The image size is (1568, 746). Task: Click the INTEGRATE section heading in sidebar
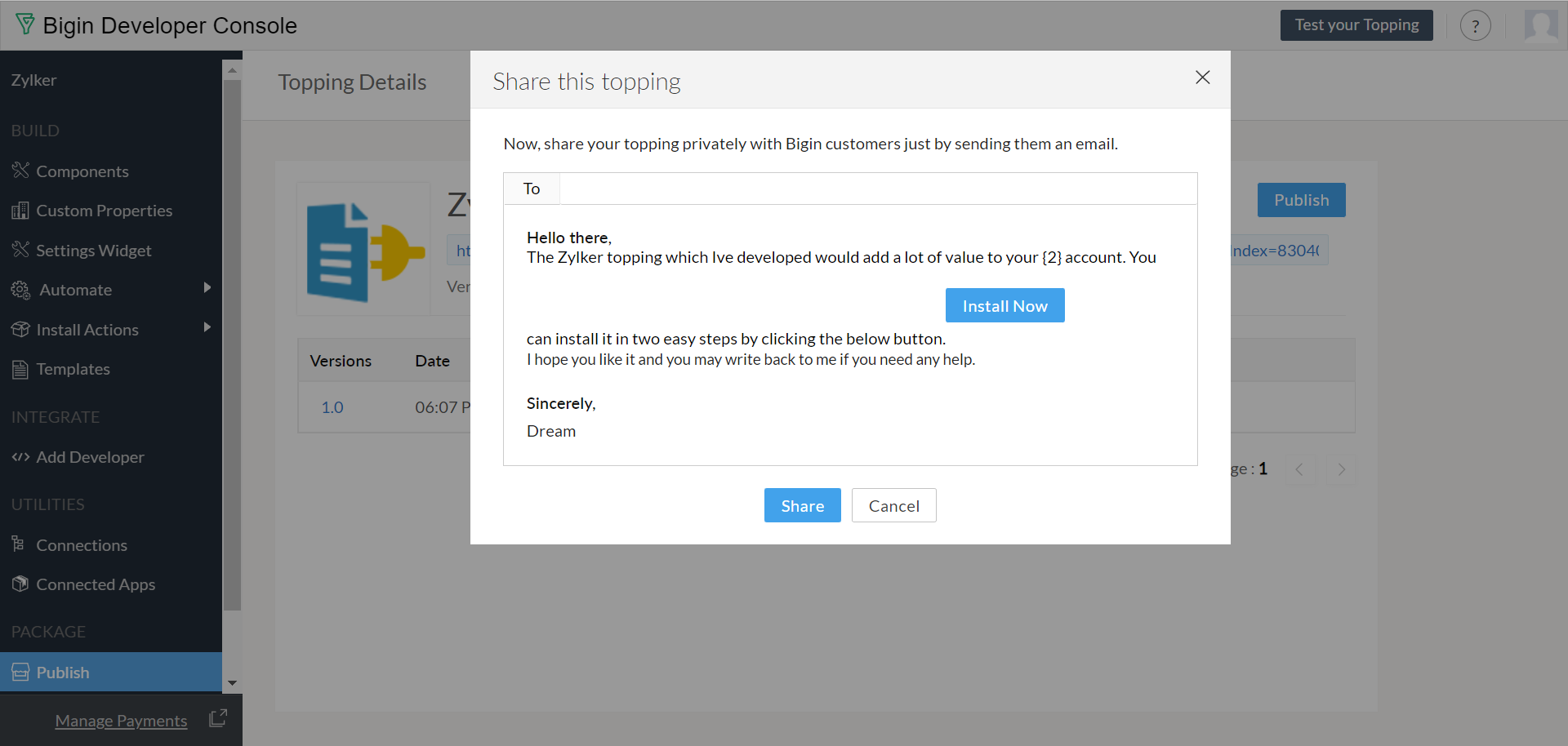click(x=55, y=417)
